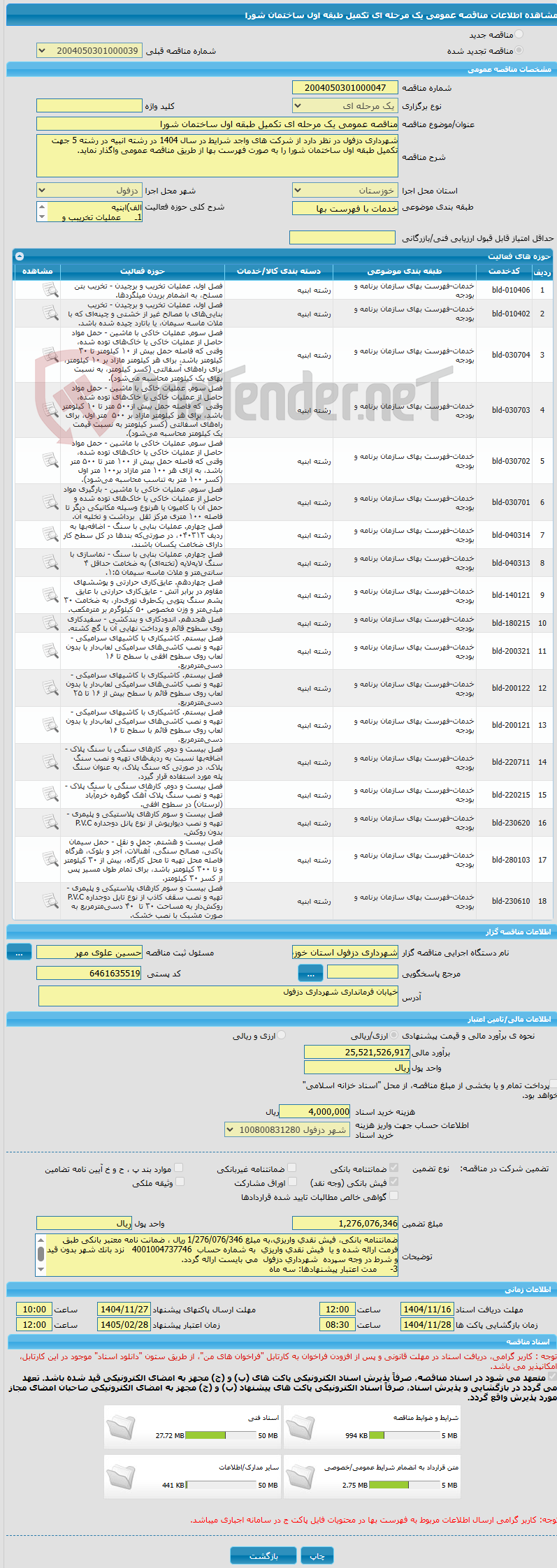View details of row bld-280103
The image size is (557, 1568).
pyautogui.click(x=50, y=860)
